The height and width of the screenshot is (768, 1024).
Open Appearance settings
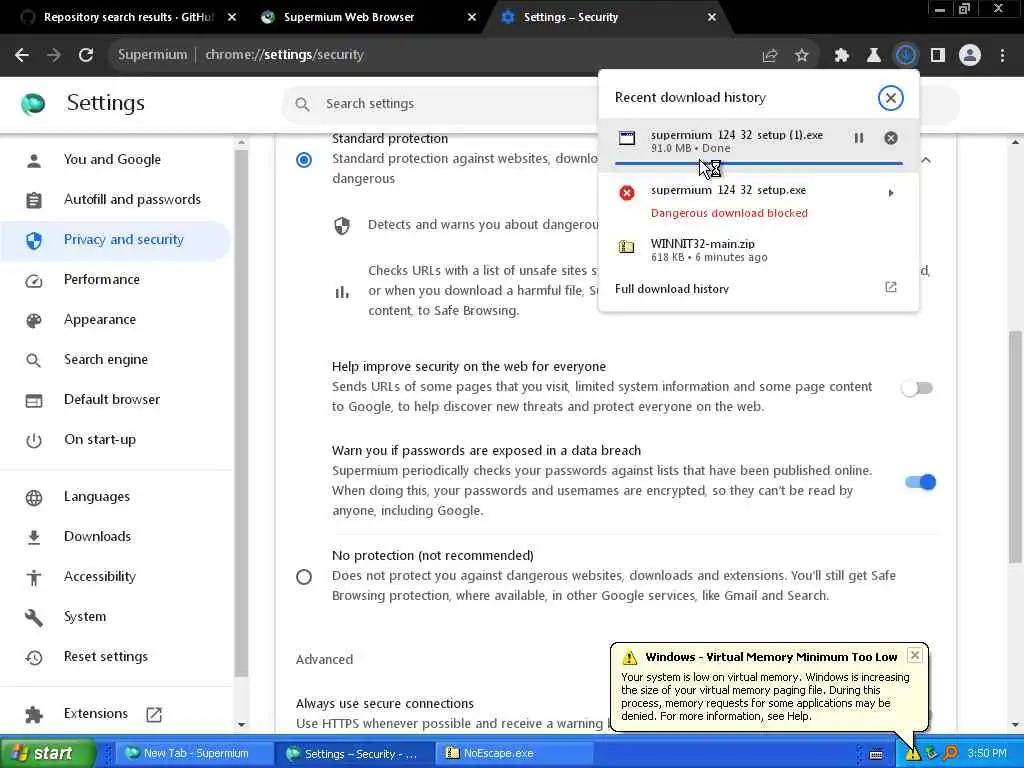click(100, 319)
